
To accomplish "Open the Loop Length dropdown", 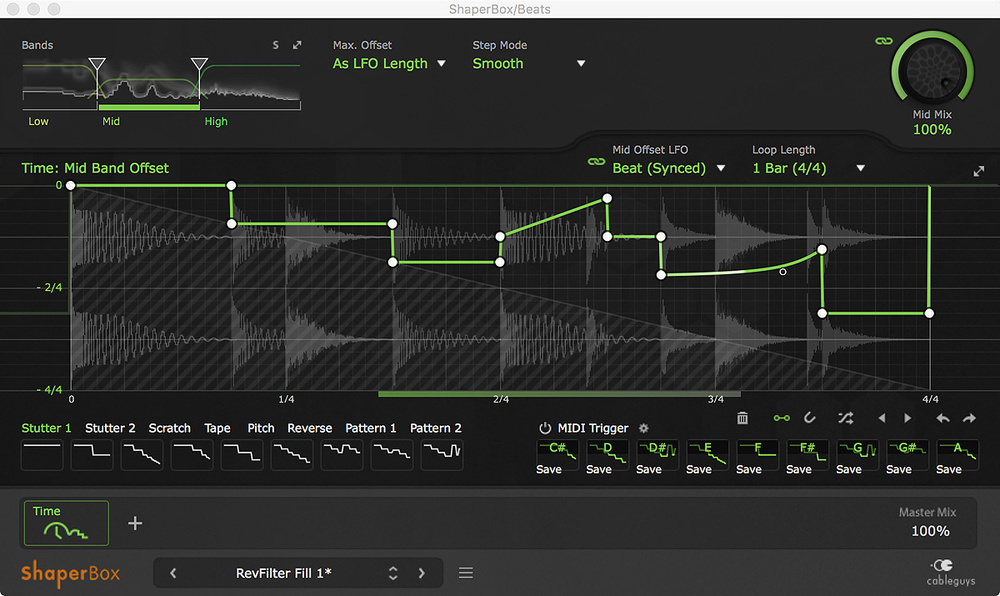I will pyautogui.click(x=808, y=168).
